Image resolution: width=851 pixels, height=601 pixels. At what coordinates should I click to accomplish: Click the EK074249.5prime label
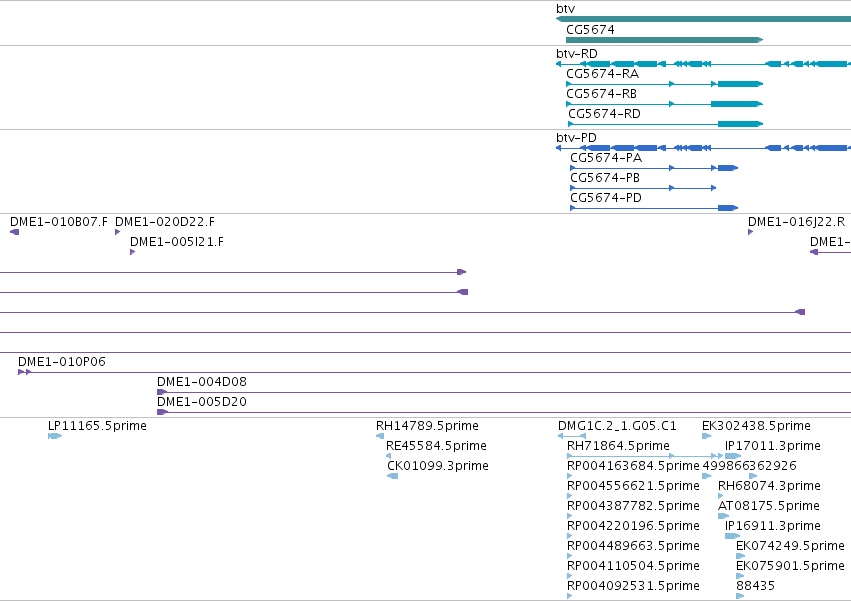(790, 547)
